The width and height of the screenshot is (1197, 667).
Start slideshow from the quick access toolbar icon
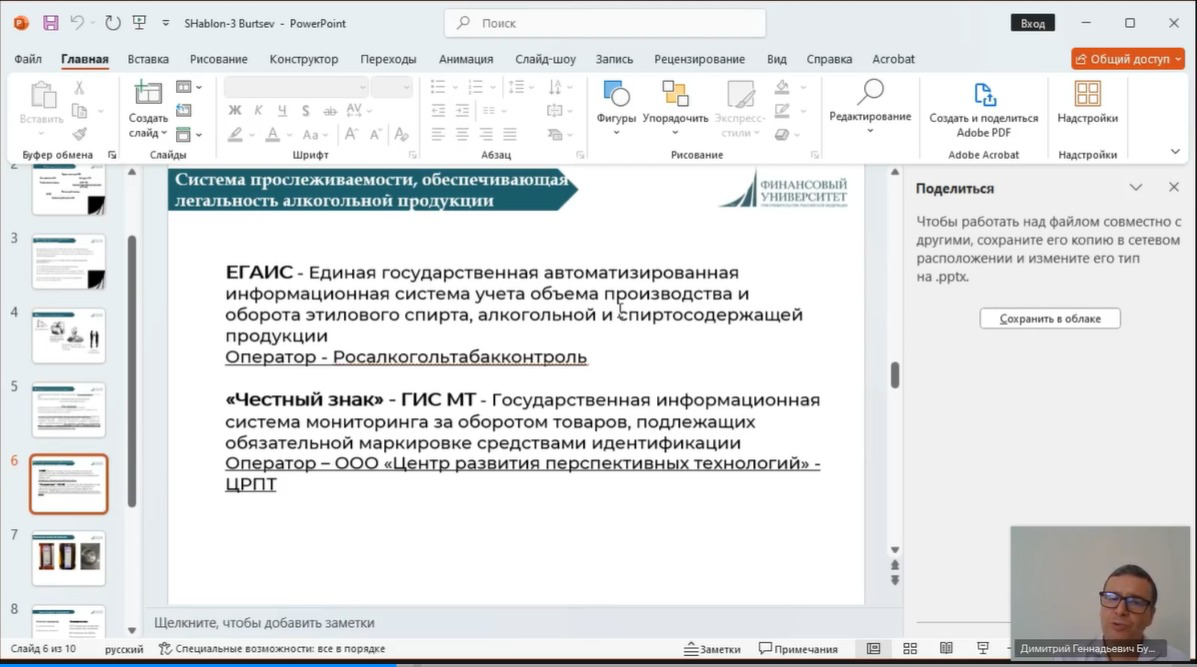click(x=140, y=23)
